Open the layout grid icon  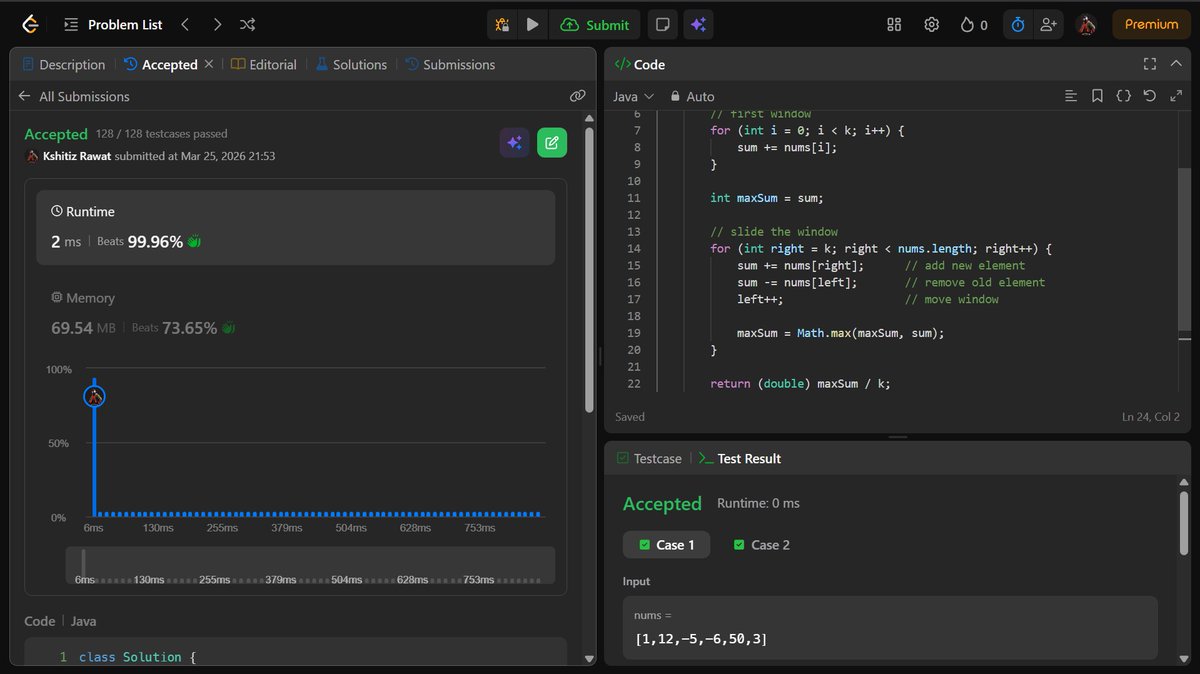894,24
